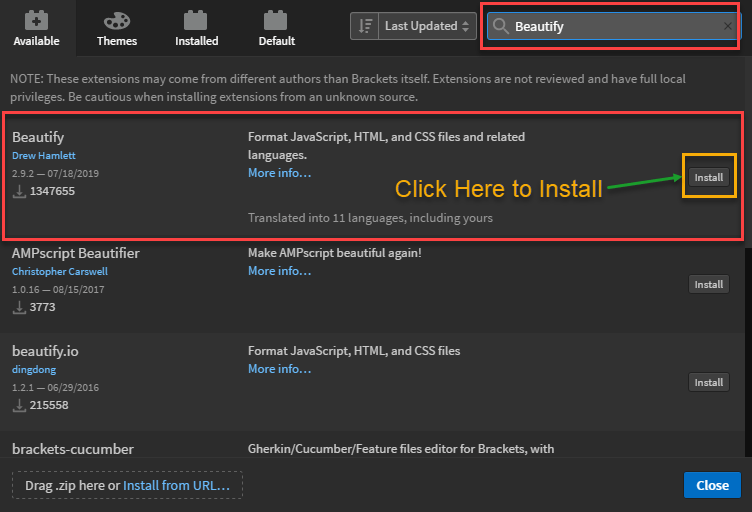This screenshot has width=752, height=512.
Task: Click the Installed tab brick icon
Action: [x=196, y=20]
